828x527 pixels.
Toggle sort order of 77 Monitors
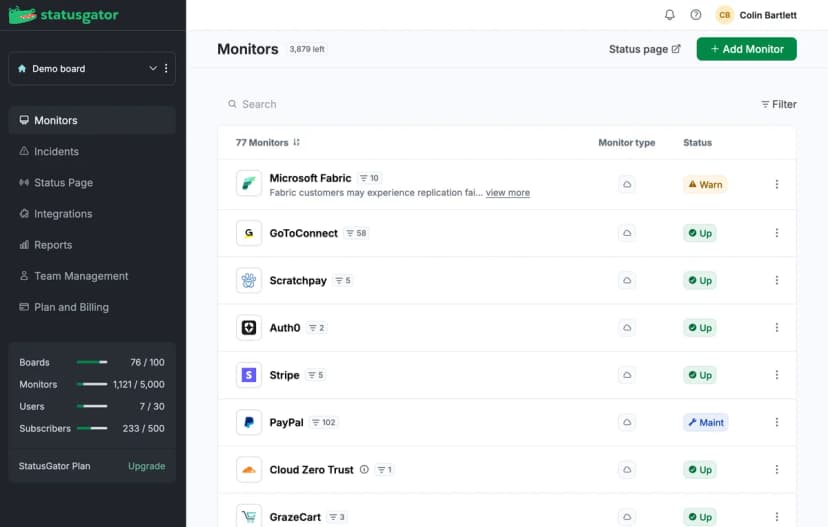coord(296,143)
